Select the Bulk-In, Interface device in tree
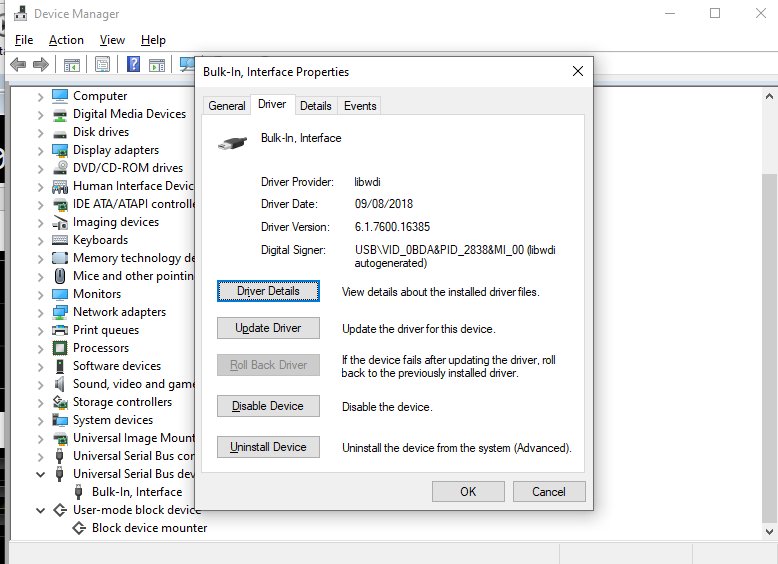Screen dimensions: 778x564 pos(136,492)
